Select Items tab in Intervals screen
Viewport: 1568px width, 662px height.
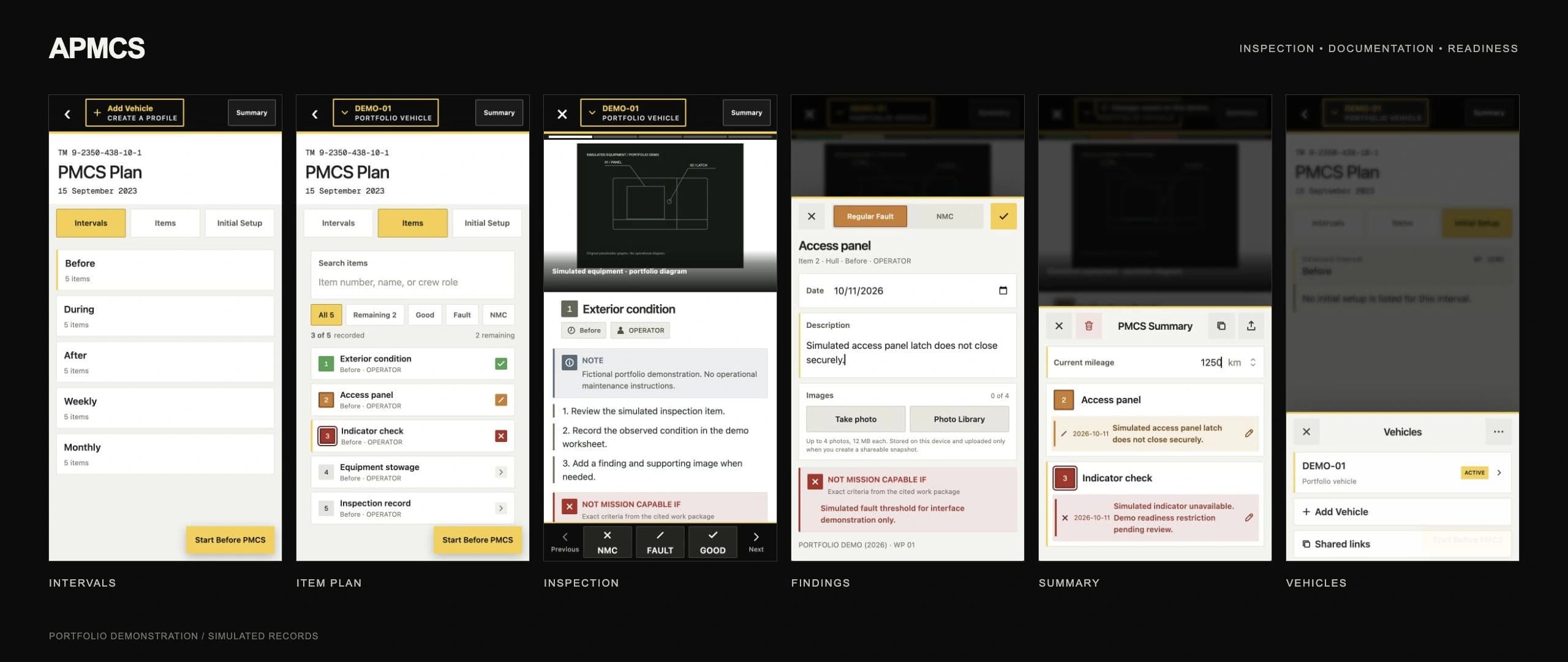165,223
